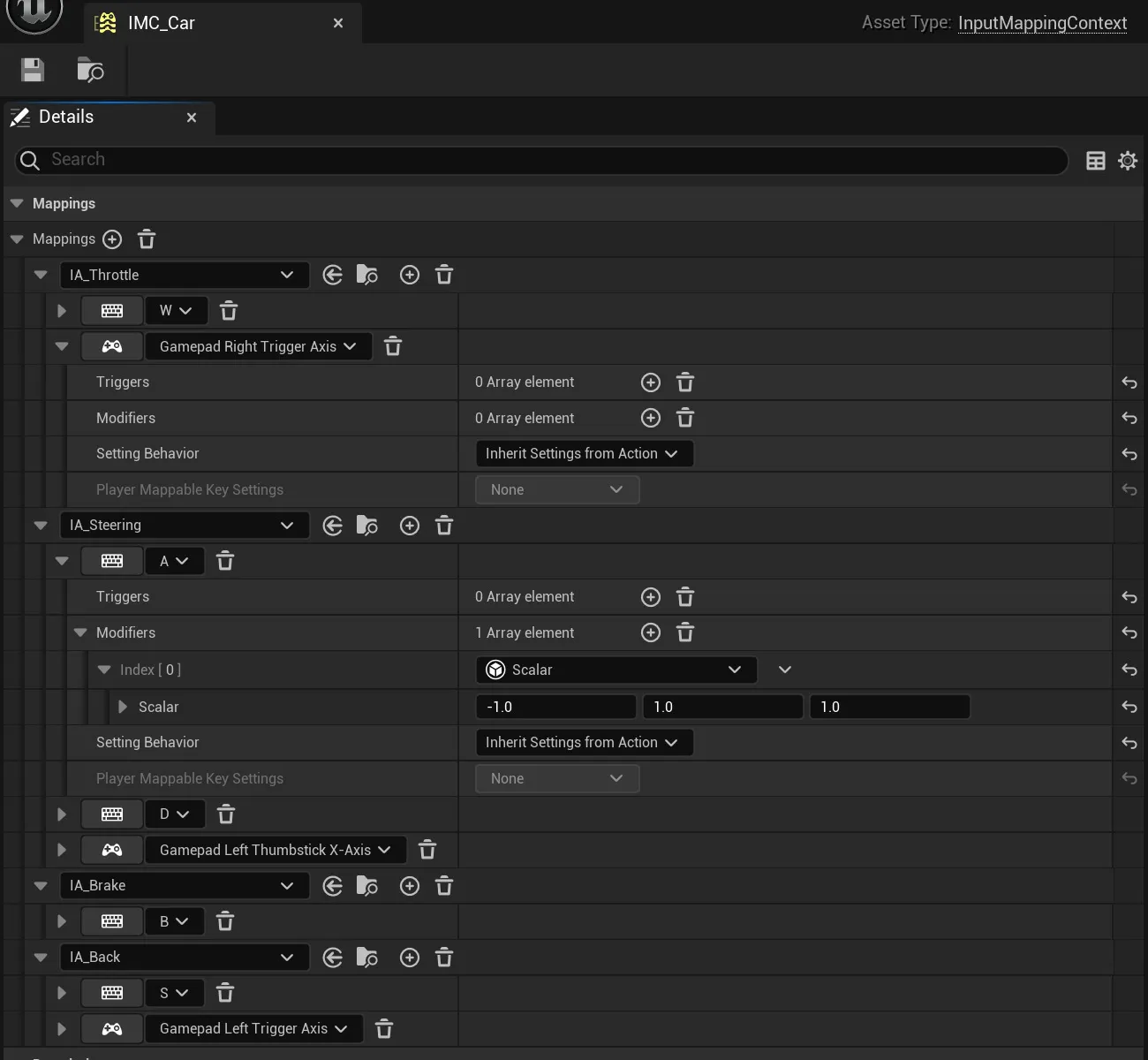Open the Scalar modifier type dropdown
This screenshot has width=1148, height=1060.
616,670
